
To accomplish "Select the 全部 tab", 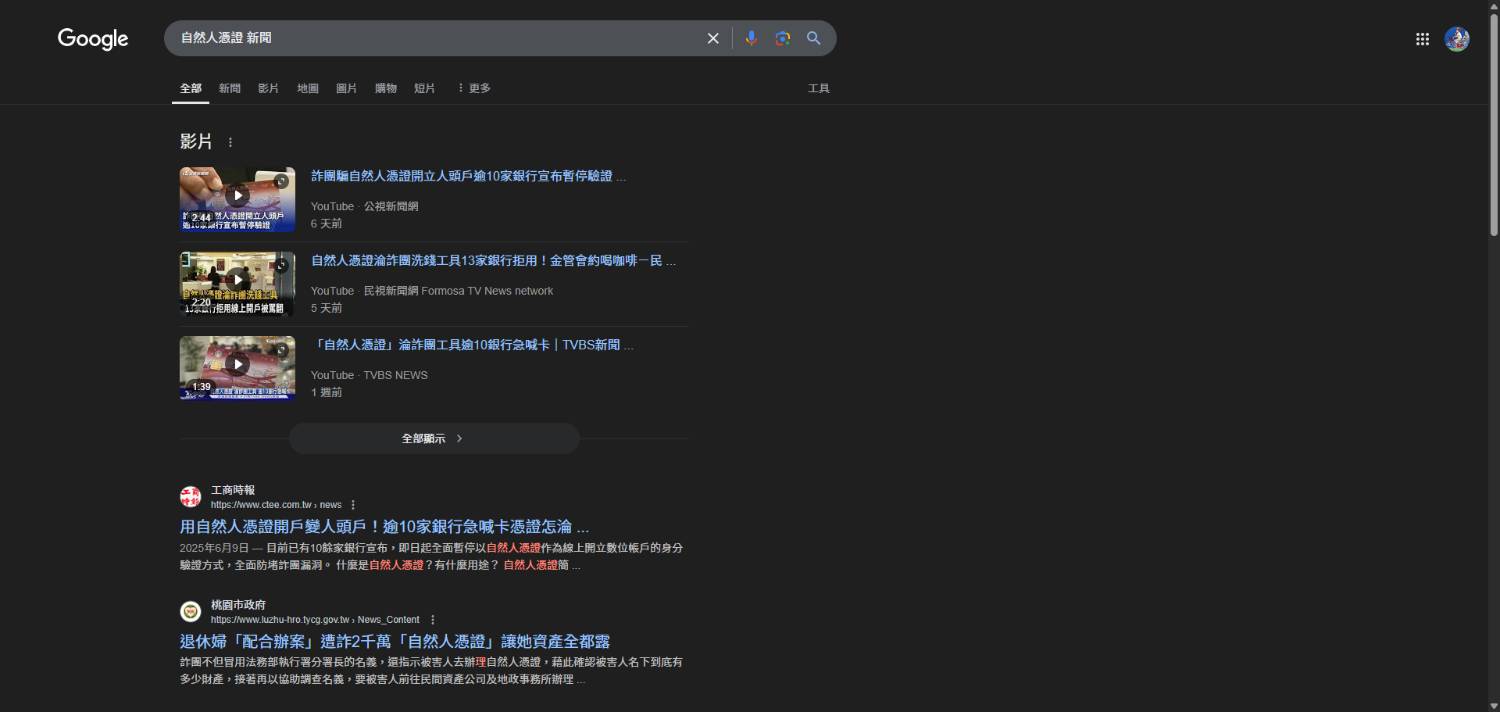I will coord(191,88).
